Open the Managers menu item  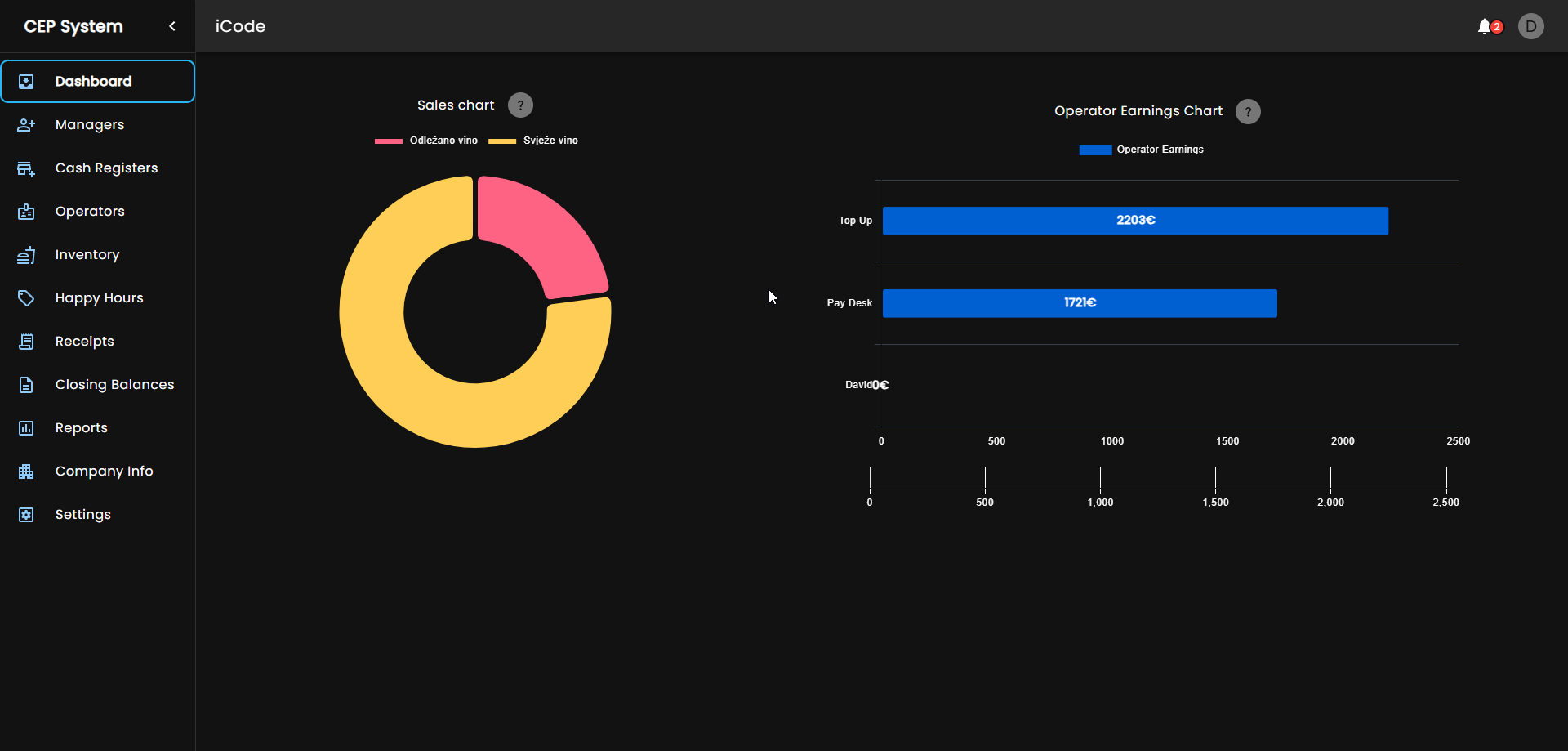click(x=98, y=124)
